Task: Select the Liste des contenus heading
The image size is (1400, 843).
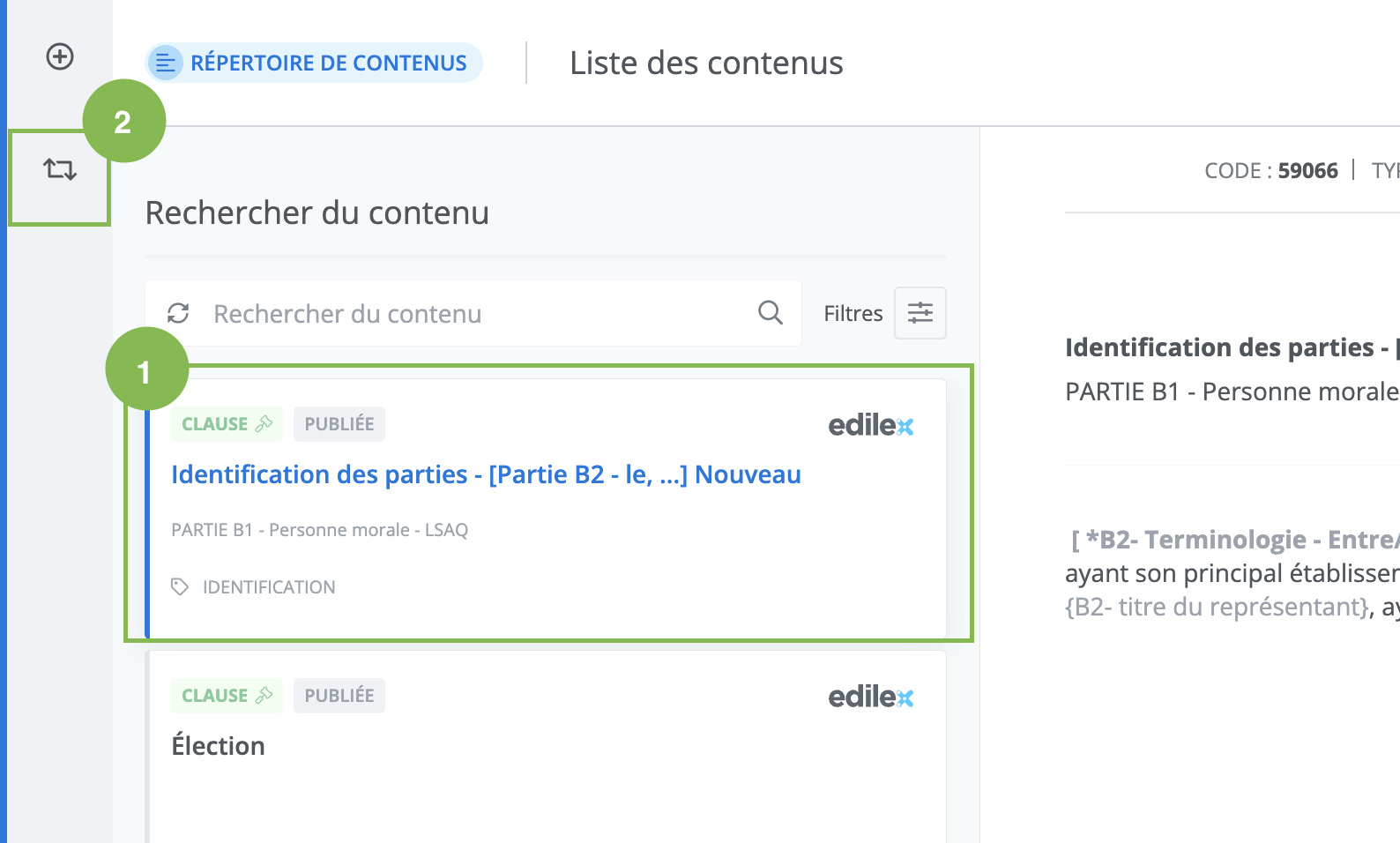Action: pyautogui.click(x=705, y=63)
